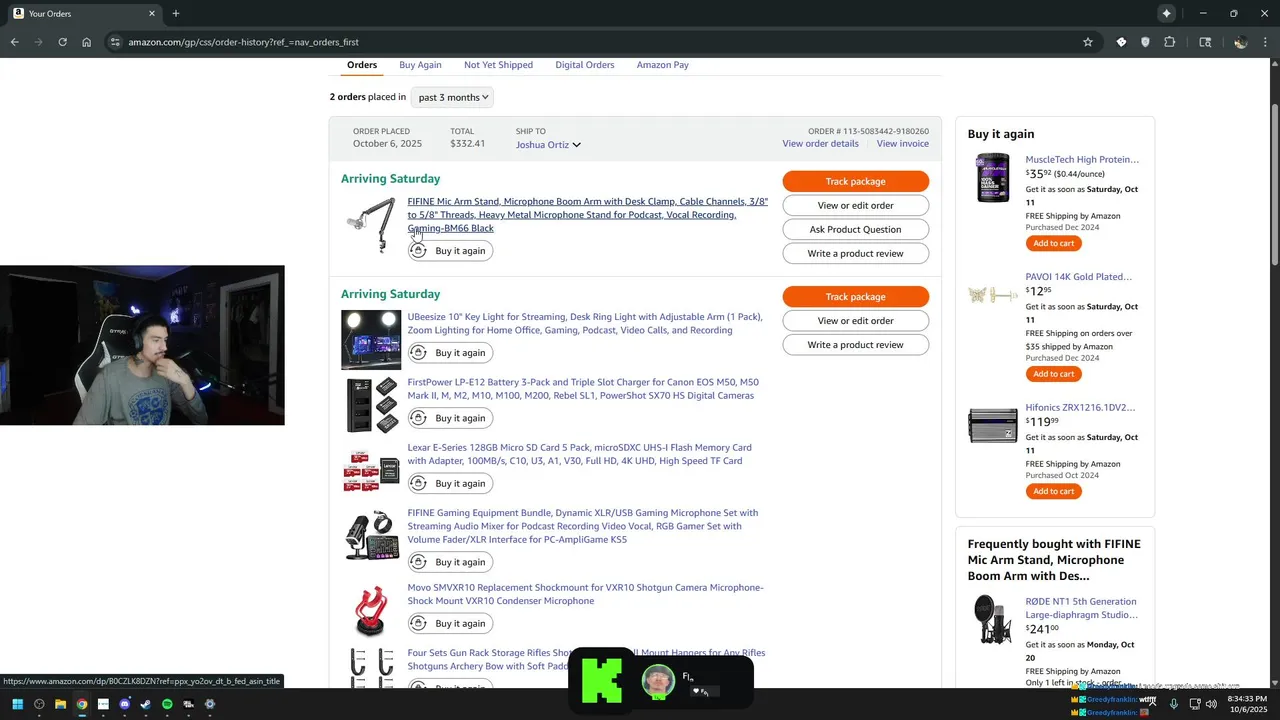This screenshot has height=720, width=1280.
Task: Write a product review for mic arm
Action: point(855,253)
